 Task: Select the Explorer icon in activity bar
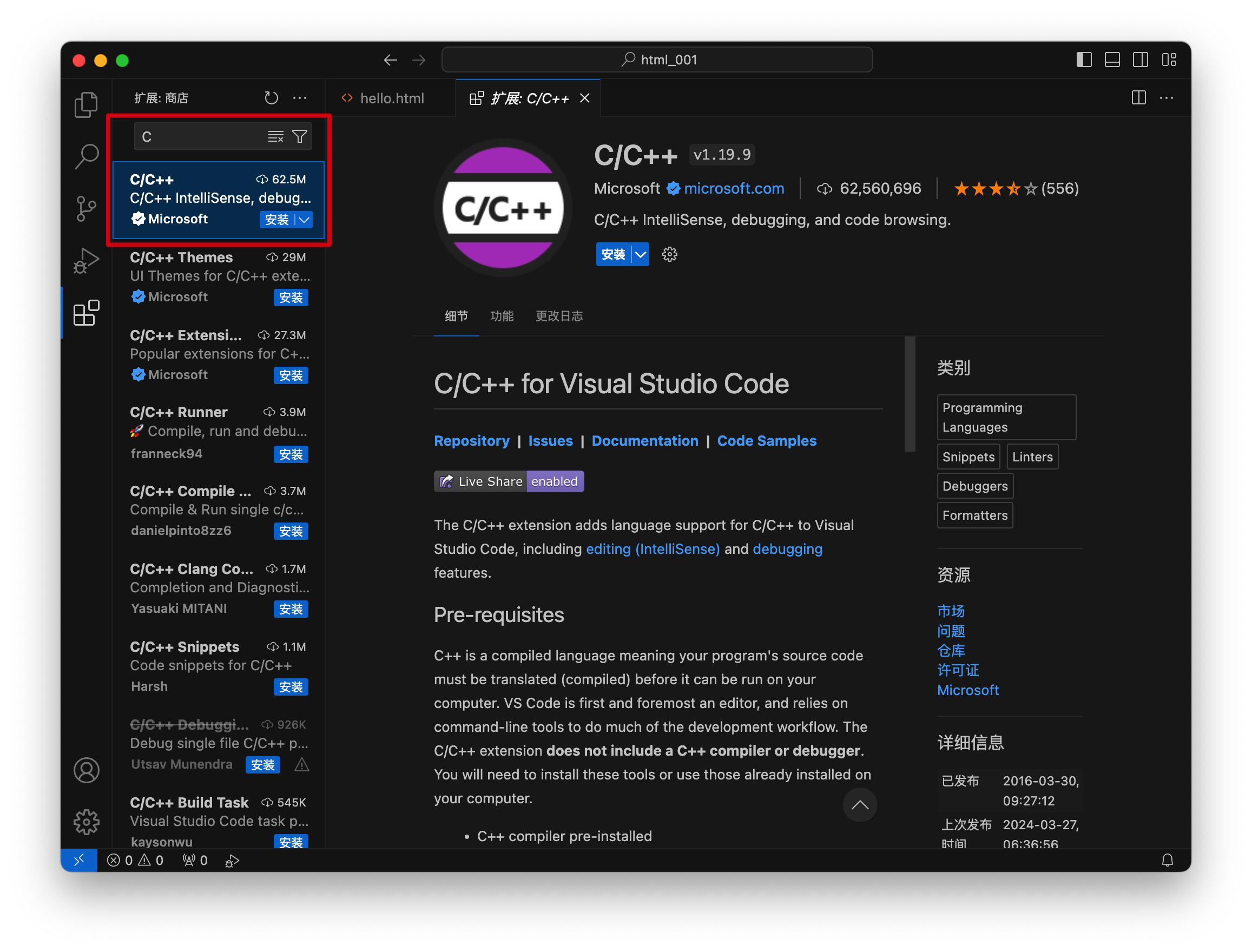pos(86,104)
